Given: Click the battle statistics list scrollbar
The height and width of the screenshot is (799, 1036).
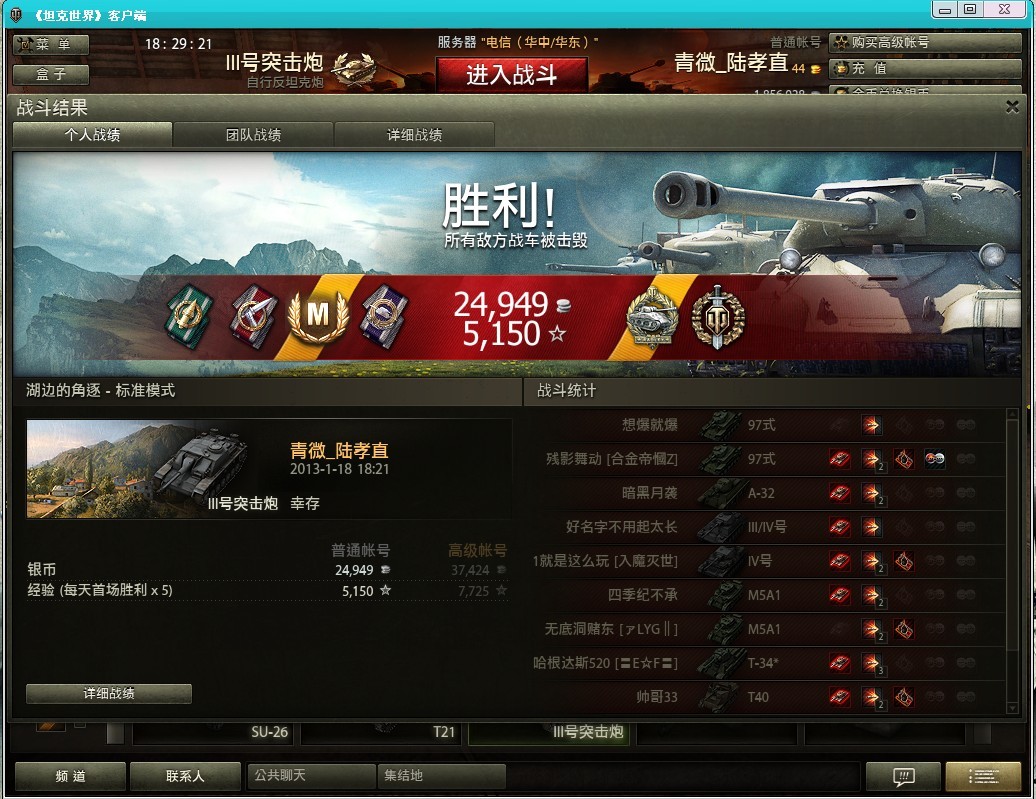Looking at the screenshot, I should click(x=1012, y=561).
